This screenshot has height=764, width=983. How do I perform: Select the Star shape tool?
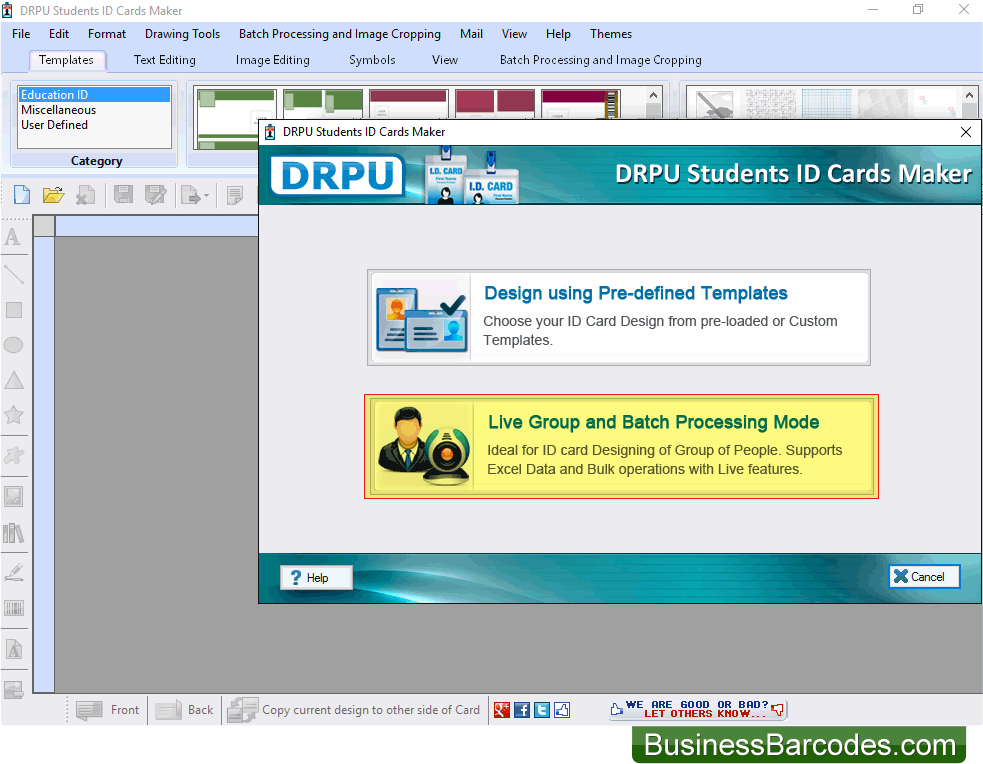[14, 415]
